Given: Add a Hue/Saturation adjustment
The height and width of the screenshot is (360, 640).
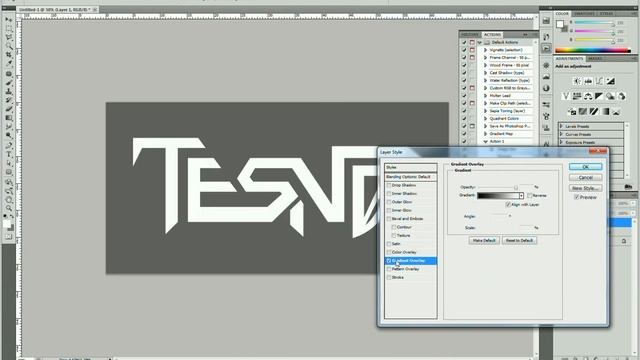Looking at the screenshot, I should click(x=577, y=96).
